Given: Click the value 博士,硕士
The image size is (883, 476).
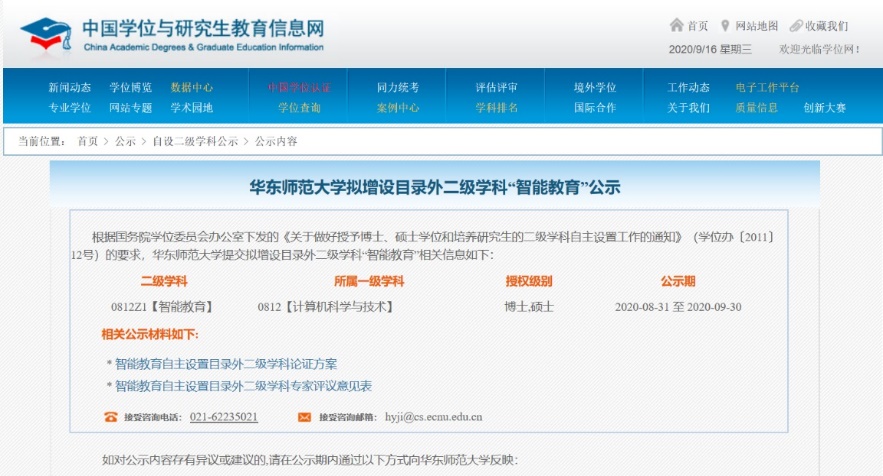Looking at the screenshot, I should [529, 307].
